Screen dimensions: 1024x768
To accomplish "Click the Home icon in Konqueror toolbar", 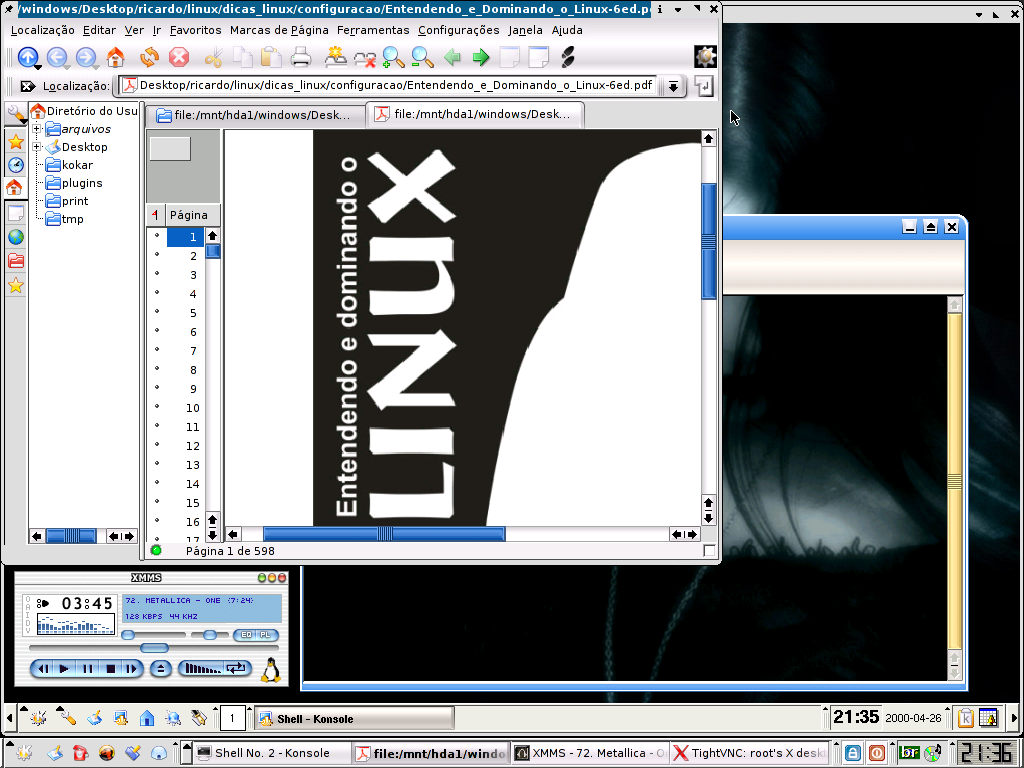I will [116, 57].
